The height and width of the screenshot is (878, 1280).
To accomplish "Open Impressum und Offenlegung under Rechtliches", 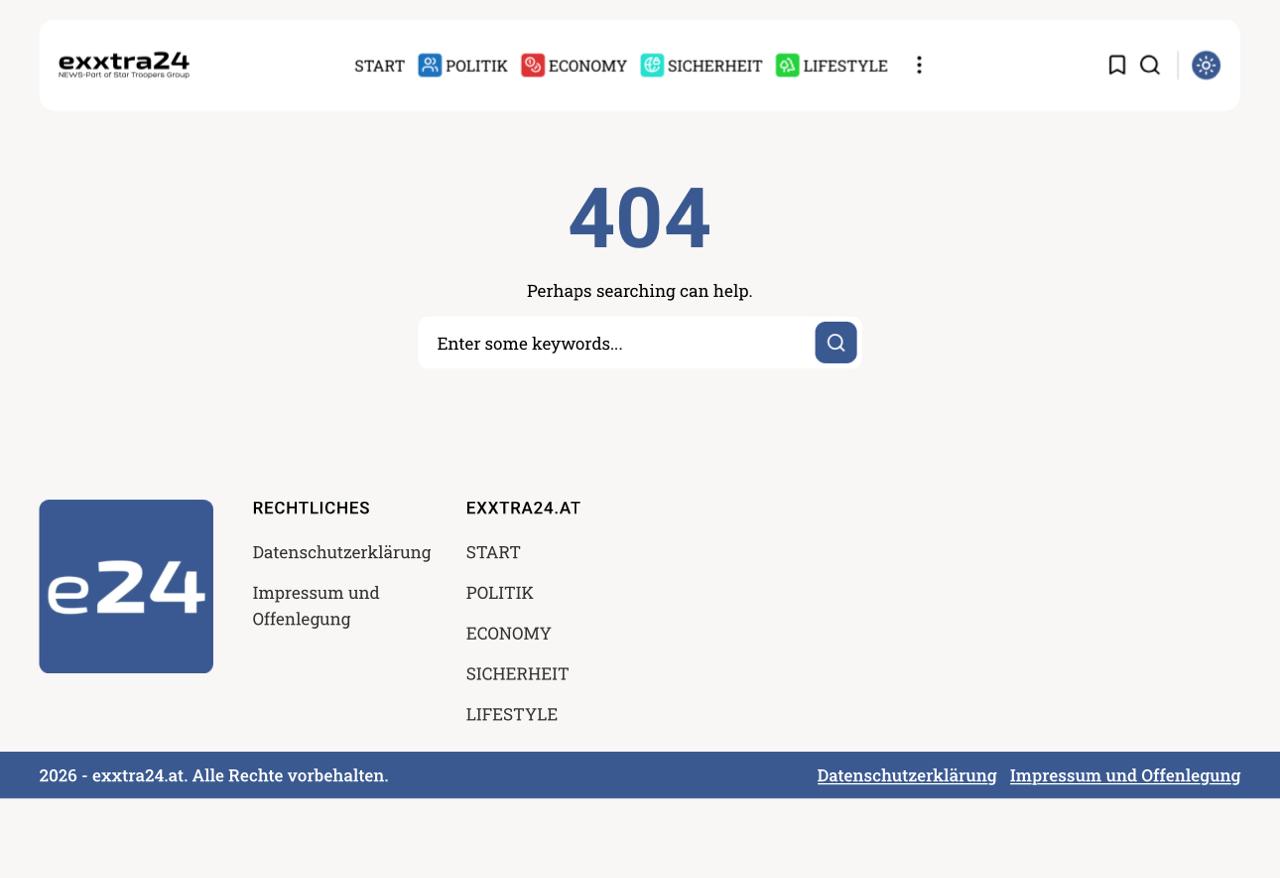I will [315, 605].
